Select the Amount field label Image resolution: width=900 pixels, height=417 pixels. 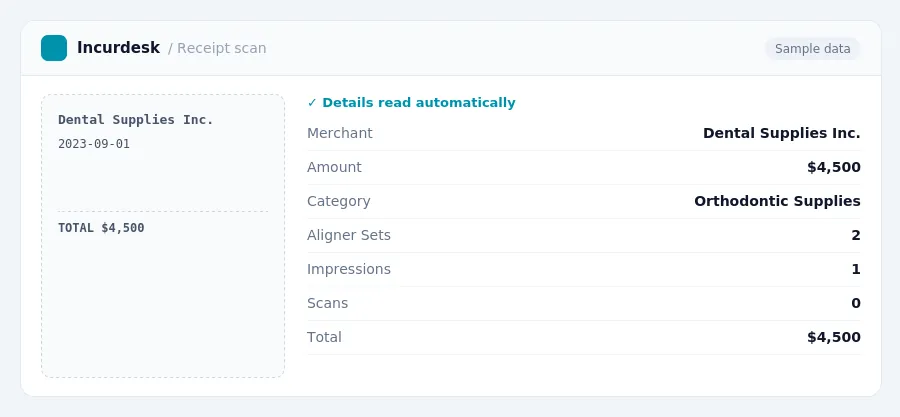(x=334, y=167)
